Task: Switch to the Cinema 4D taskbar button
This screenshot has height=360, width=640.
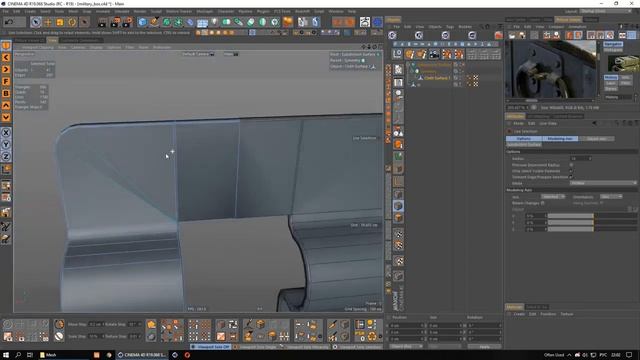Action: coord(142,355)
